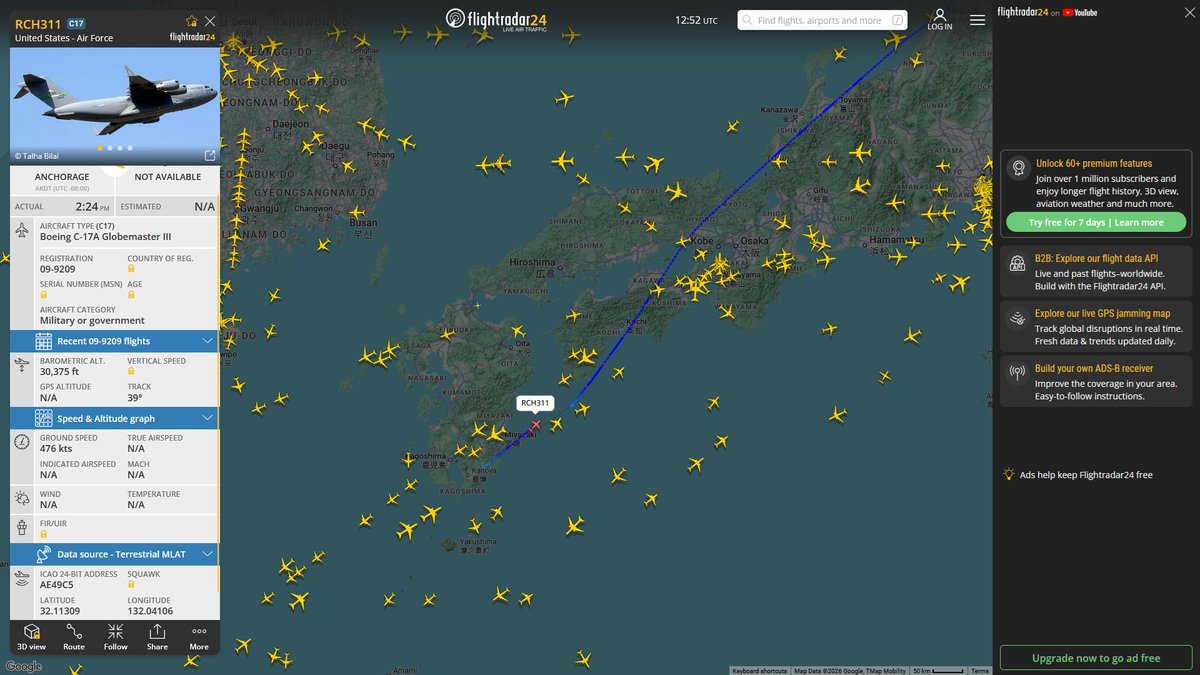
Task: Select the red RCH311 aircraft on map
Action: (x=535, y=425)
